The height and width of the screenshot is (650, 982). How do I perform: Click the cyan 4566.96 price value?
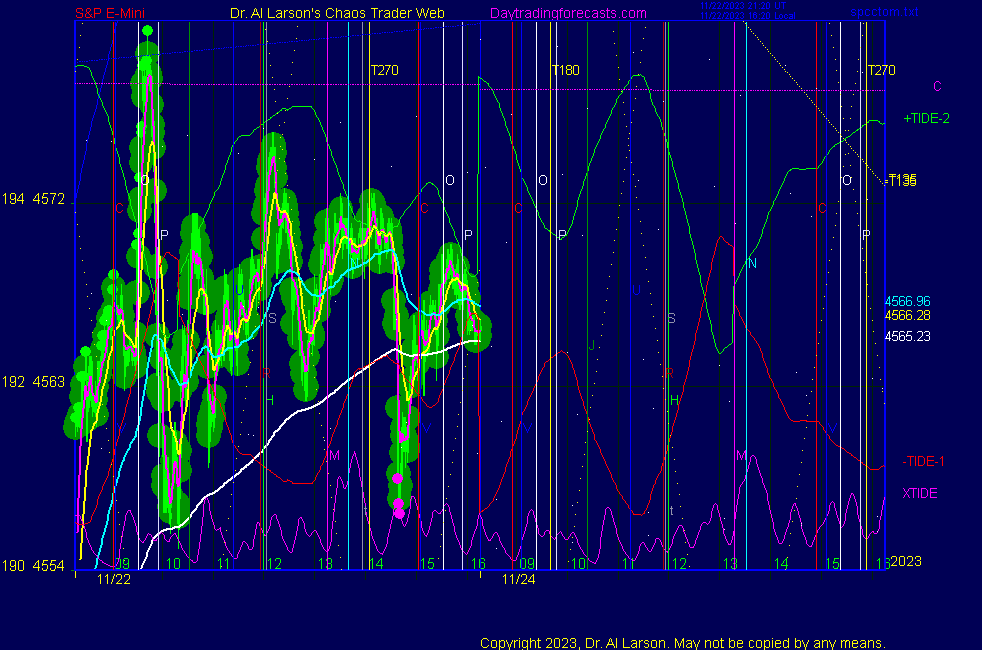(x=907, y=301)
